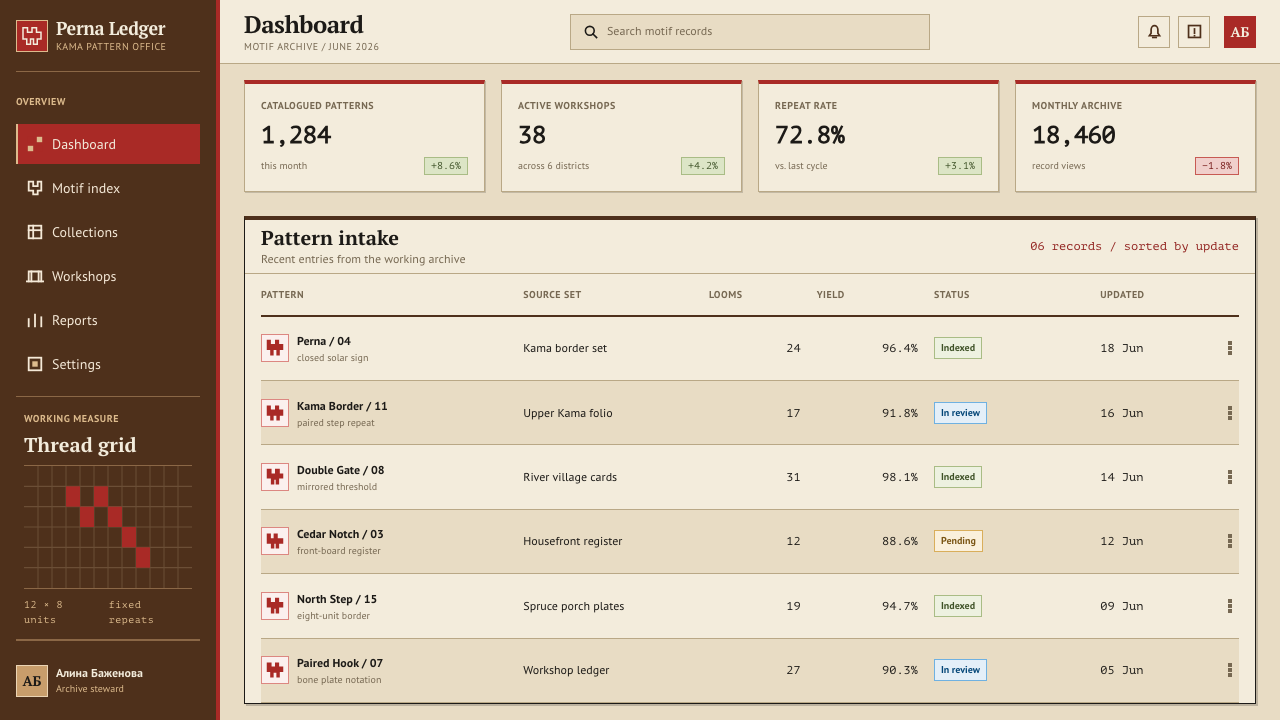The image size is (1280, 720).
Task: Click the In review badge on Kama Border / 11
Action: pyautogui.click(x=960, y=413)
